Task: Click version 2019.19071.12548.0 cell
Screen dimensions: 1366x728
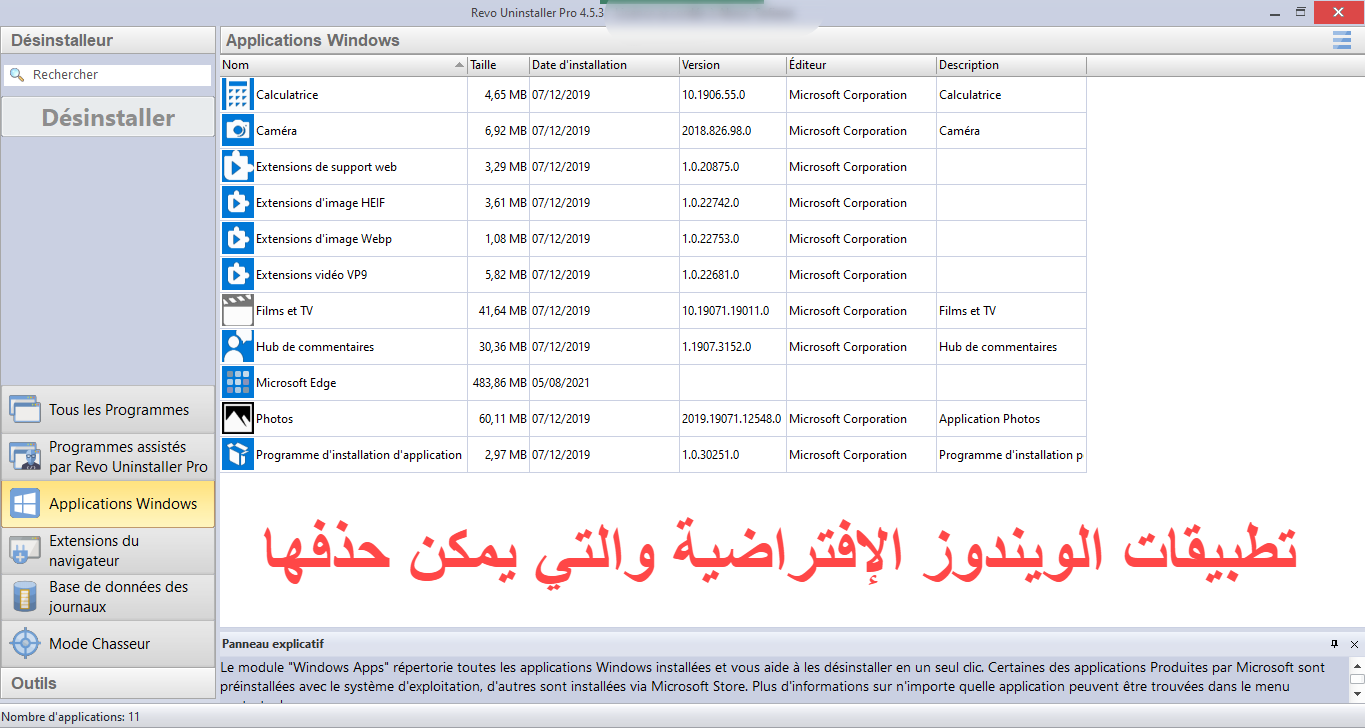Action: 732,419
